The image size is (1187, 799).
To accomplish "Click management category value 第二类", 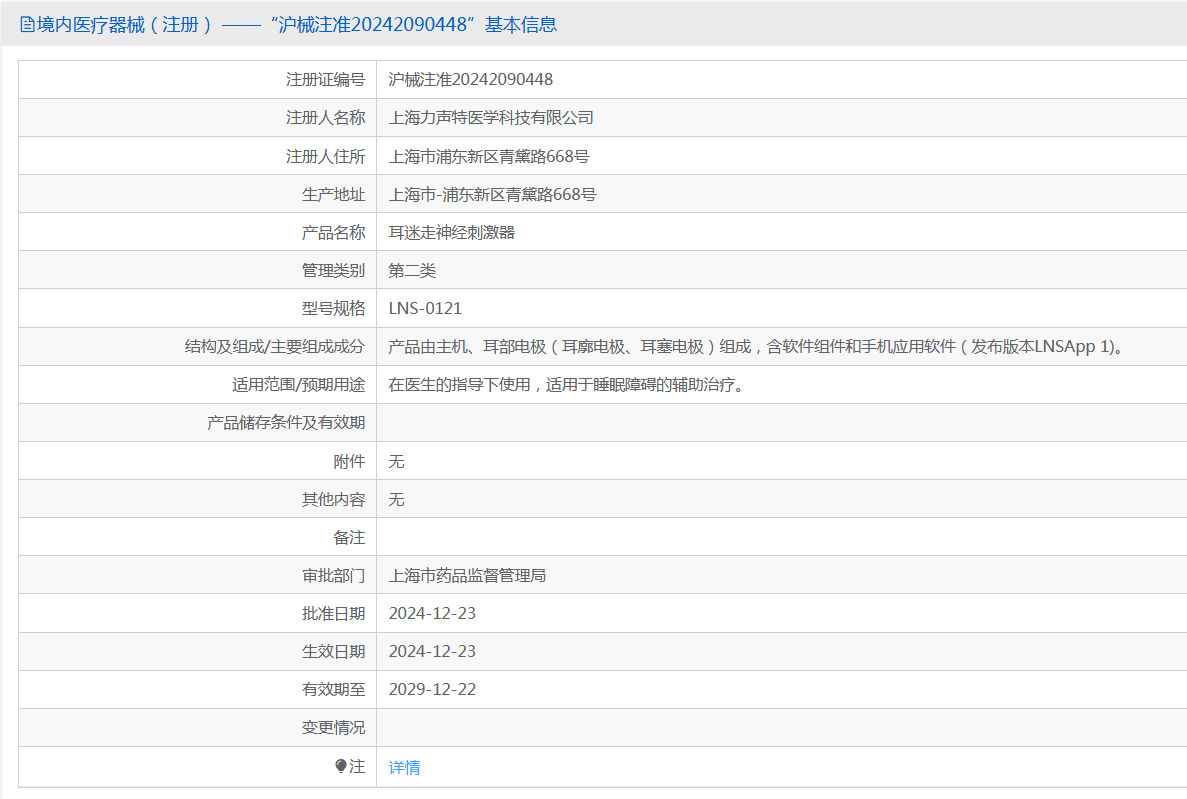I will pos(412,270).
